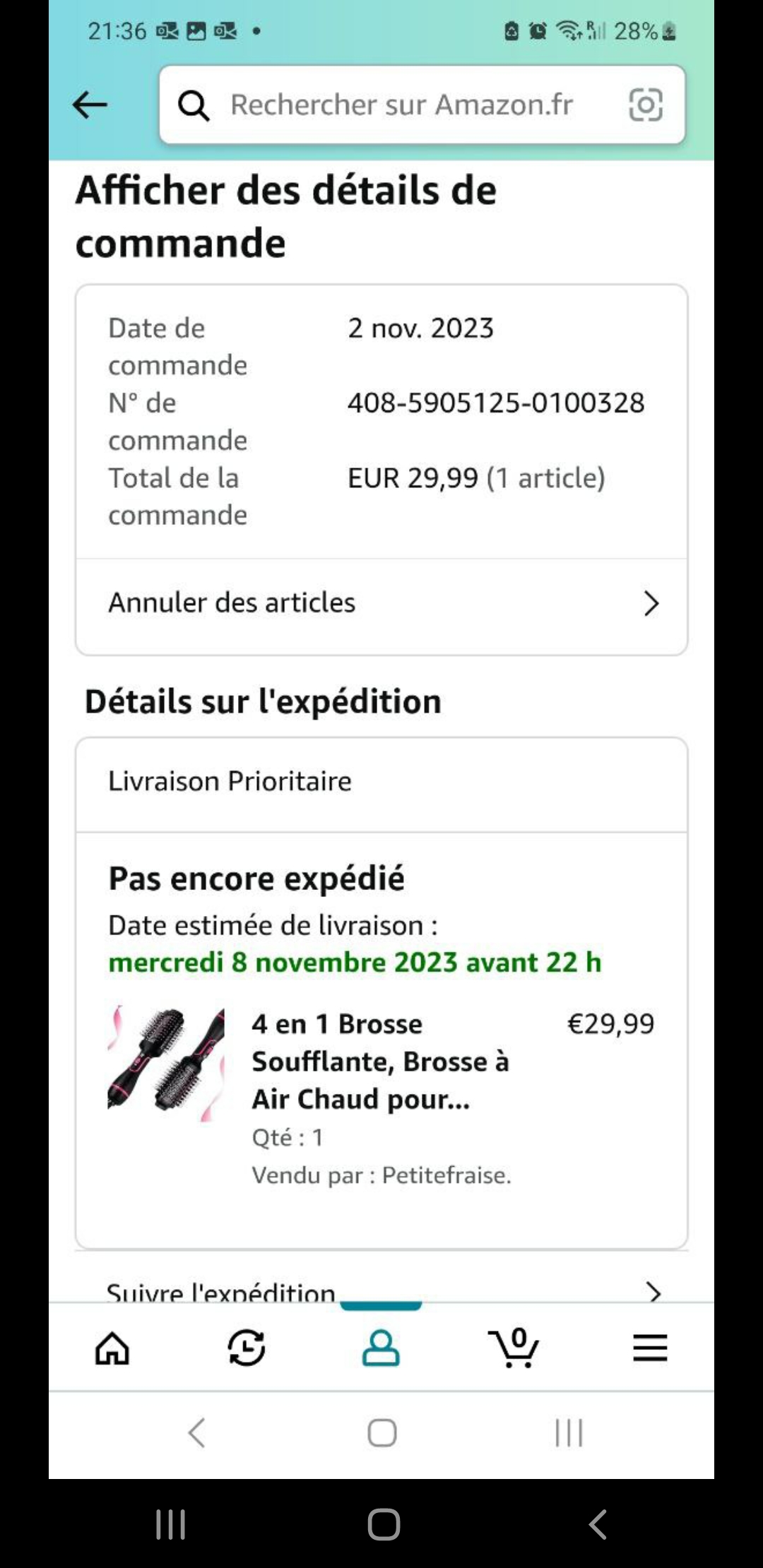
Task: Open the camera scan search icon
Action: pos(645,105)
